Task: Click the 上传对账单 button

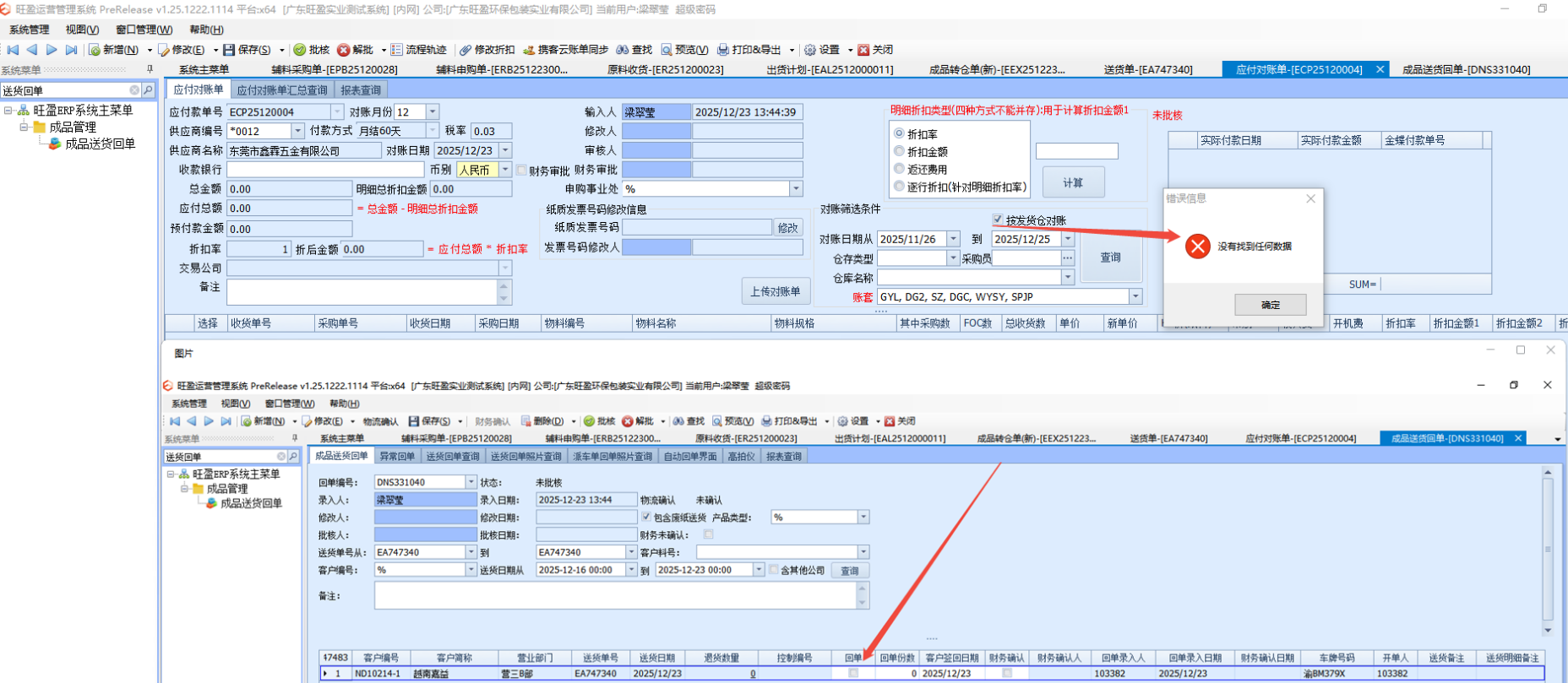Action: (775, 291)
